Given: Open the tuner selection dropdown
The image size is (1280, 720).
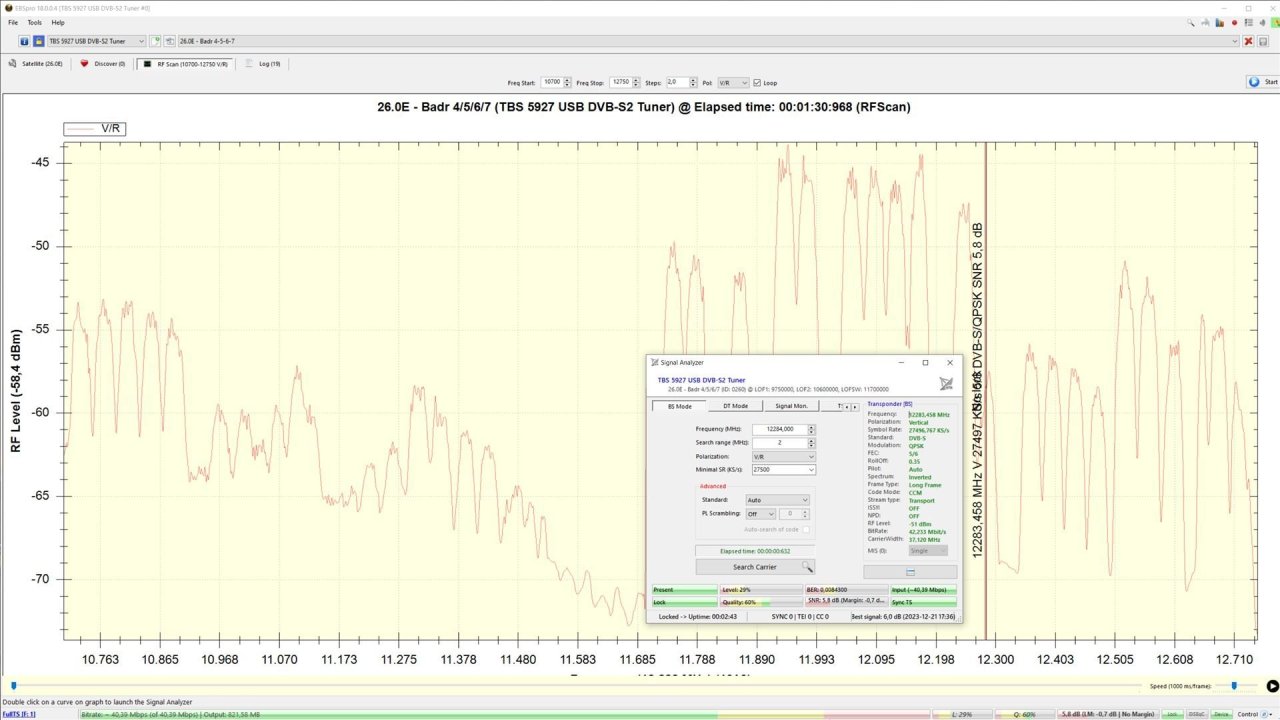Looking at the screenshot, I should (97, 41).
